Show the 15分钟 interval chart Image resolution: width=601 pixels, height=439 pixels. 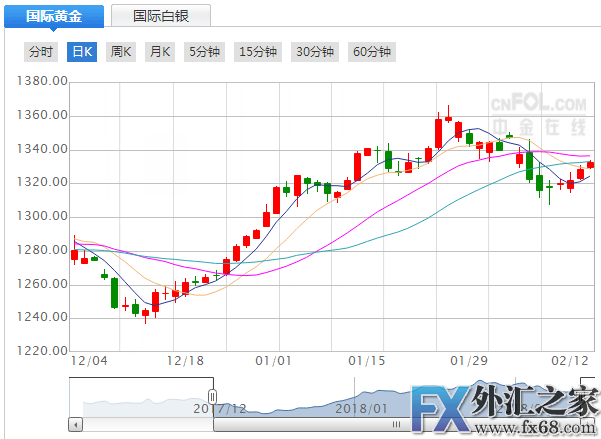[x=259, y=52]
